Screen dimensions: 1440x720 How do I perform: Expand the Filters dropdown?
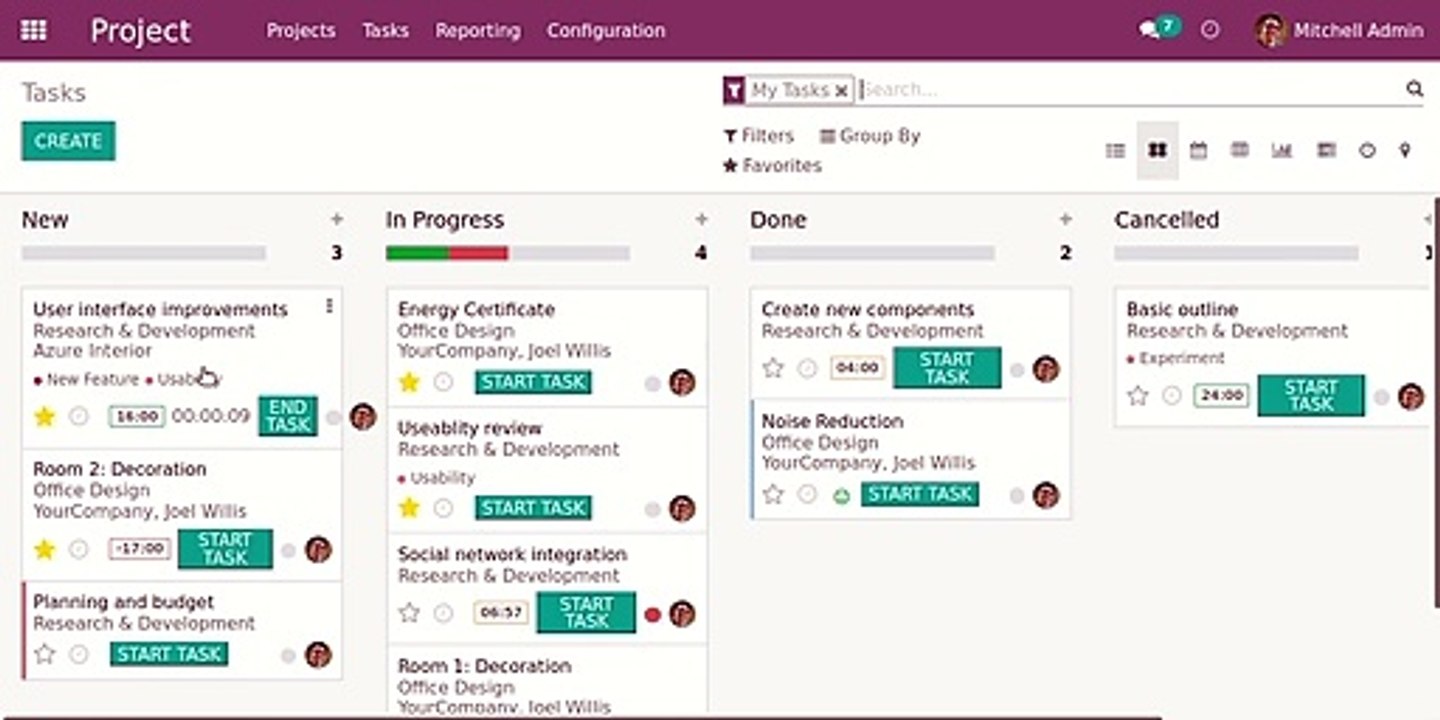pyautogui.click(x=758, y=136)
